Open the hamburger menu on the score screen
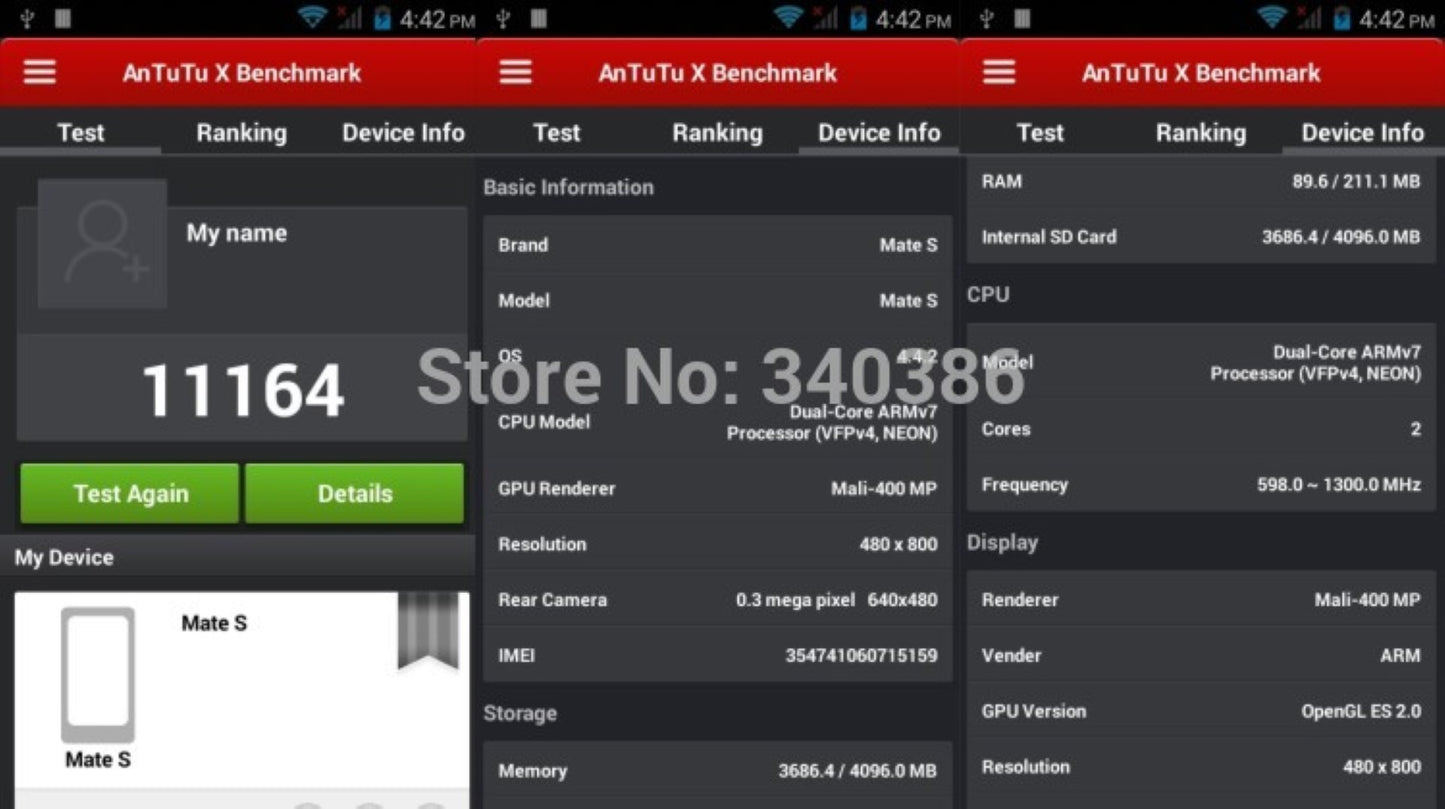1445x809 pixels. pyautogui.click(x=39, y=72)
